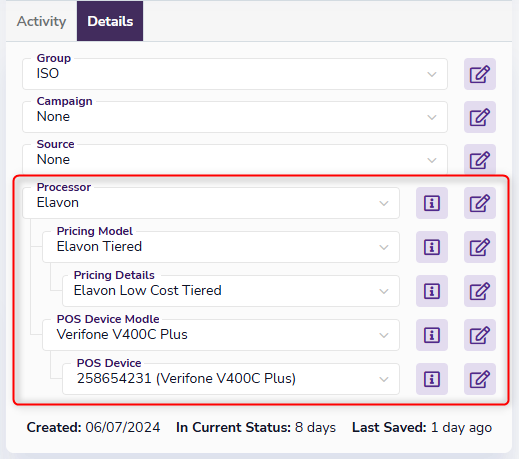
Task: Show info for Pricing Model row
Action: pyautogui.click(x=432, y=247)
